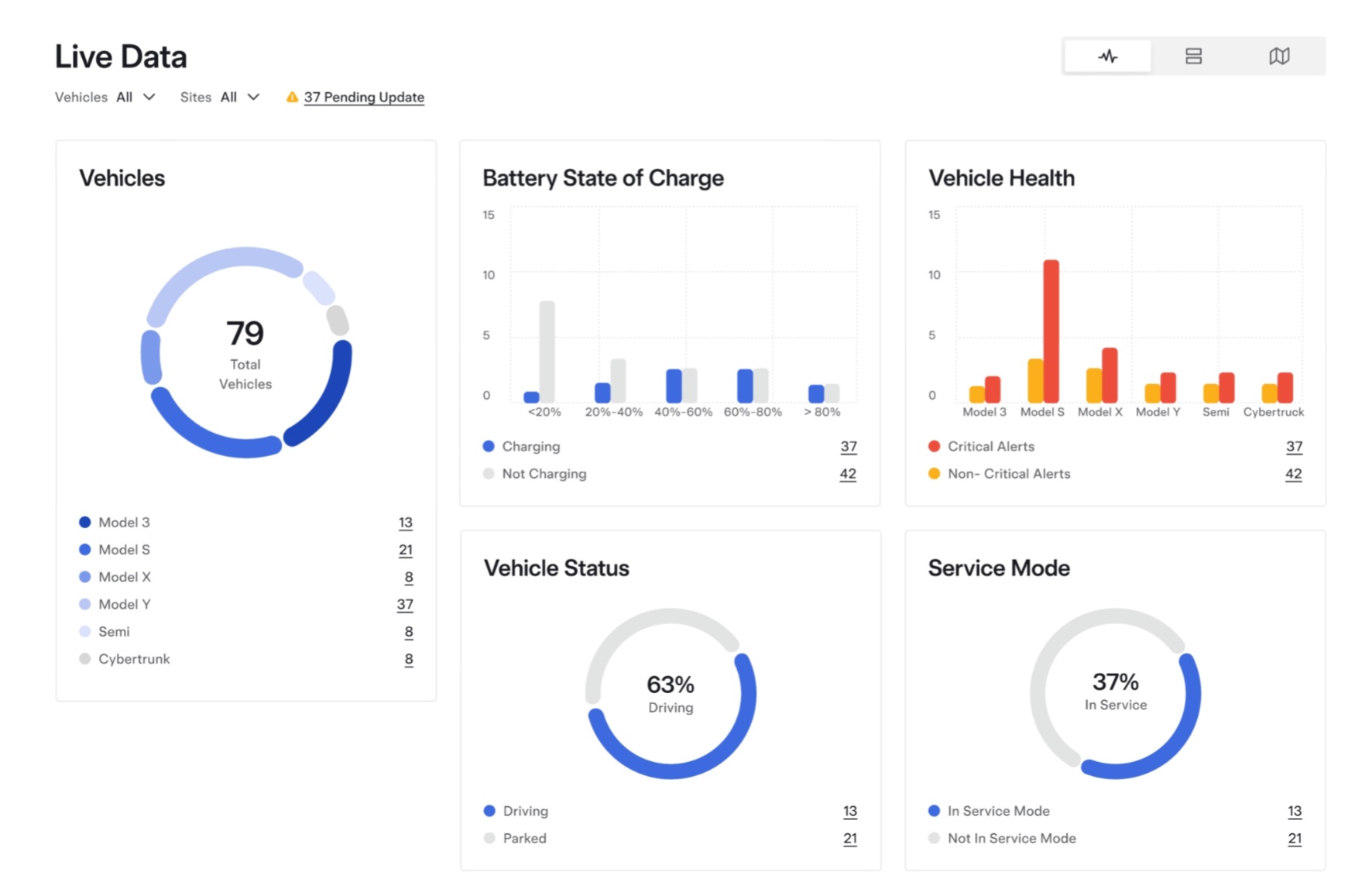Image resolution: width=1355 pixels, height=896 pixels.
Task: Click the Vehicle Status heading
Action: click(x=557, y=568)
